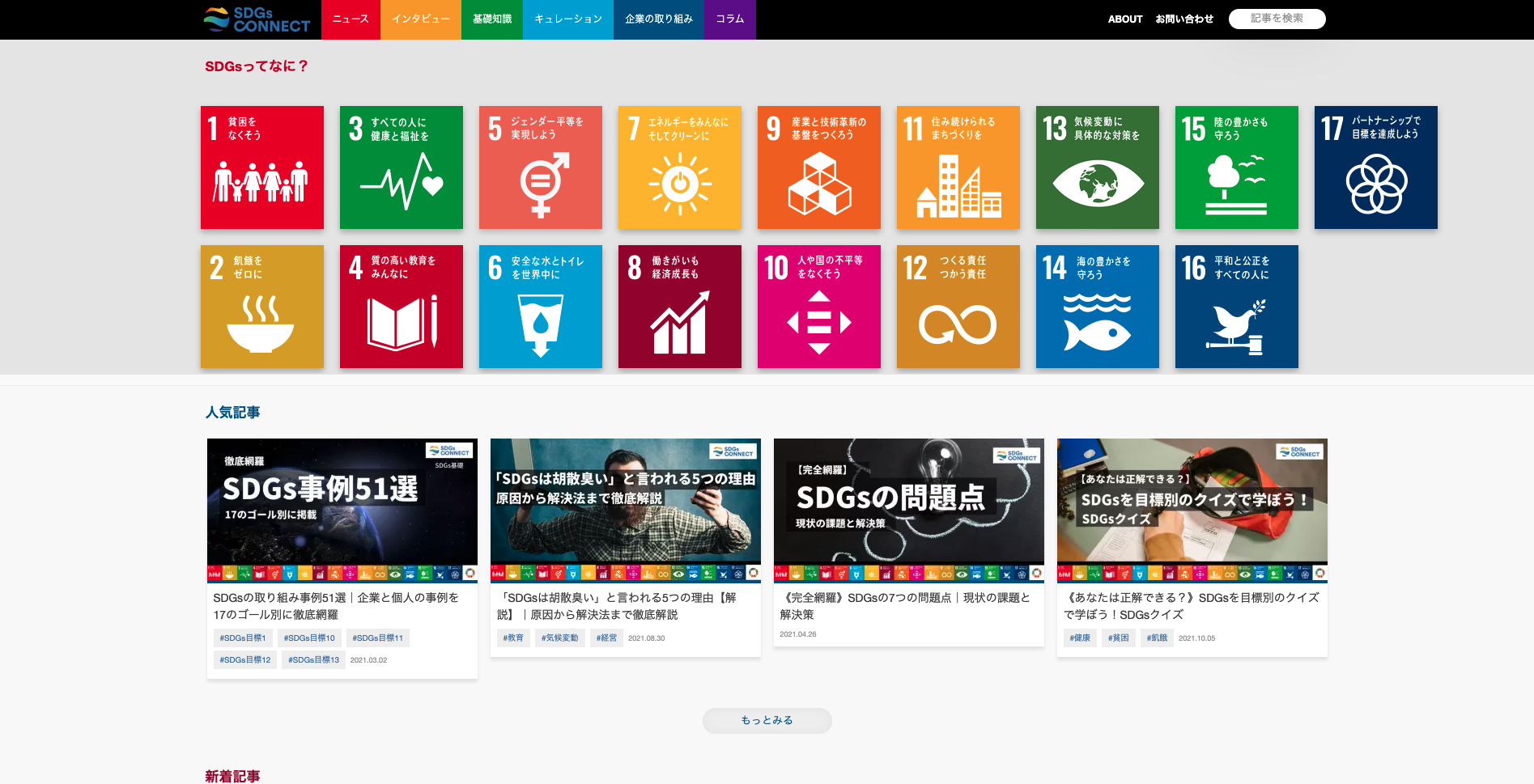Image resolution: width=1534 pixels, height=784 pixels.
Task: Open the お問い合わせ link
Action: coord(1185,19)
